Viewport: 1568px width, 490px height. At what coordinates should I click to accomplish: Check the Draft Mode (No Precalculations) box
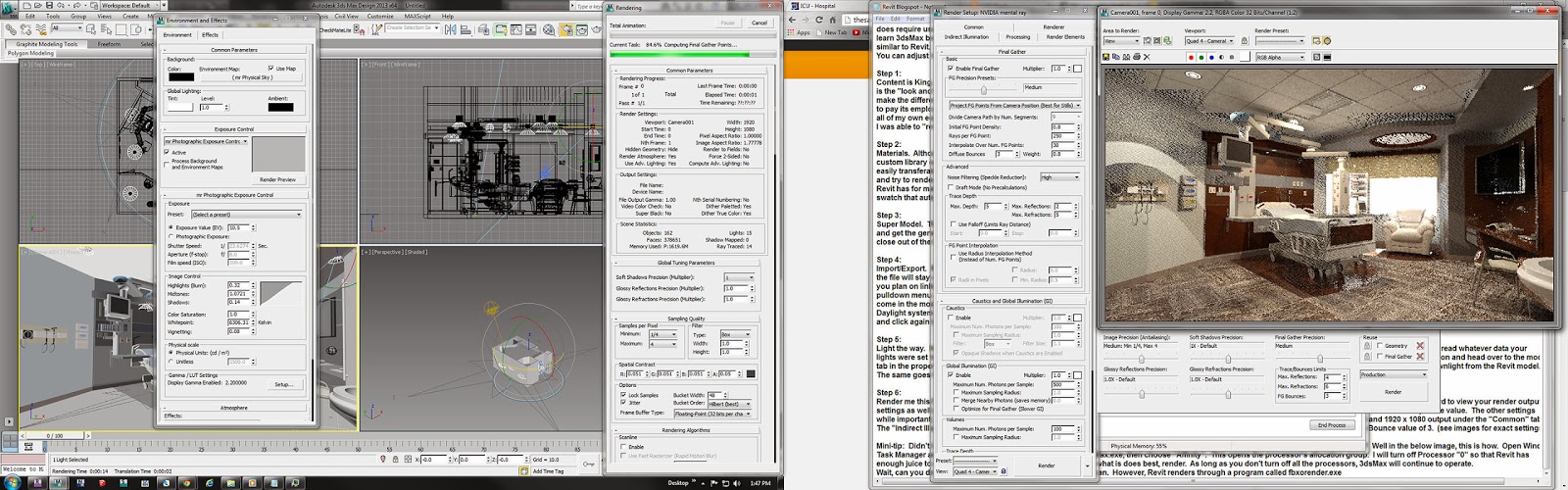pyautogui.click(x=953, y=187)
